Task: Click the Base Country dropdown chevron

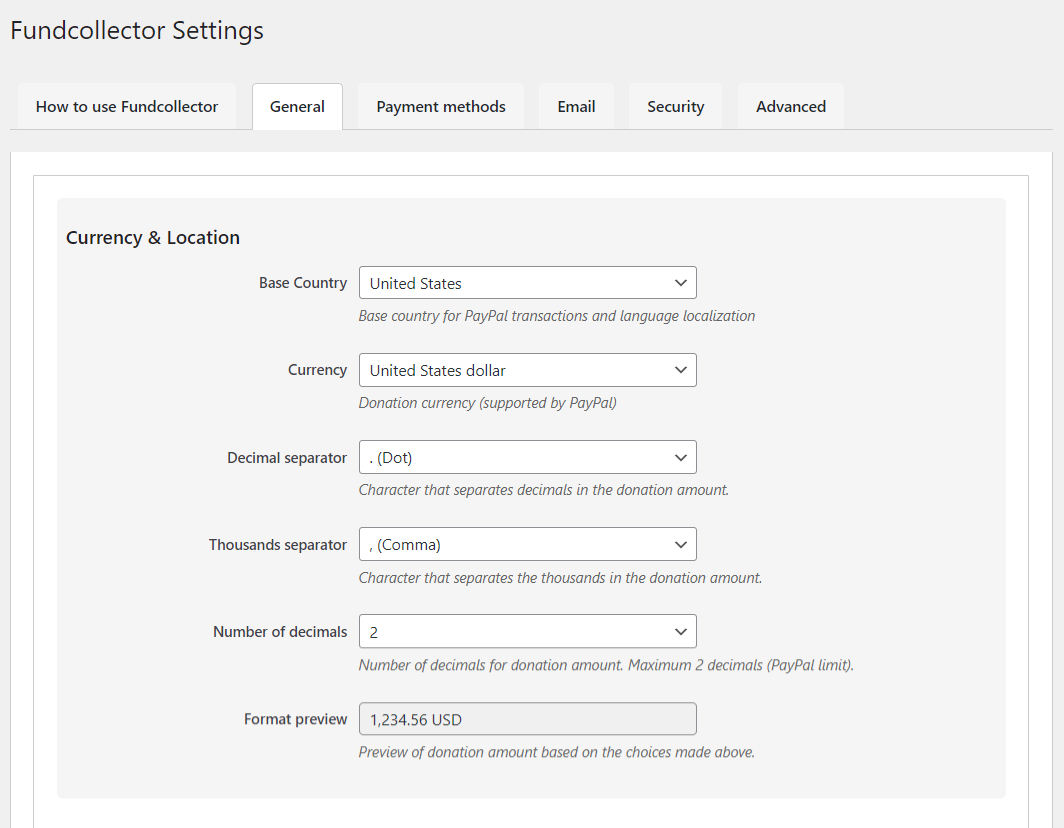Action: (682, 283)
